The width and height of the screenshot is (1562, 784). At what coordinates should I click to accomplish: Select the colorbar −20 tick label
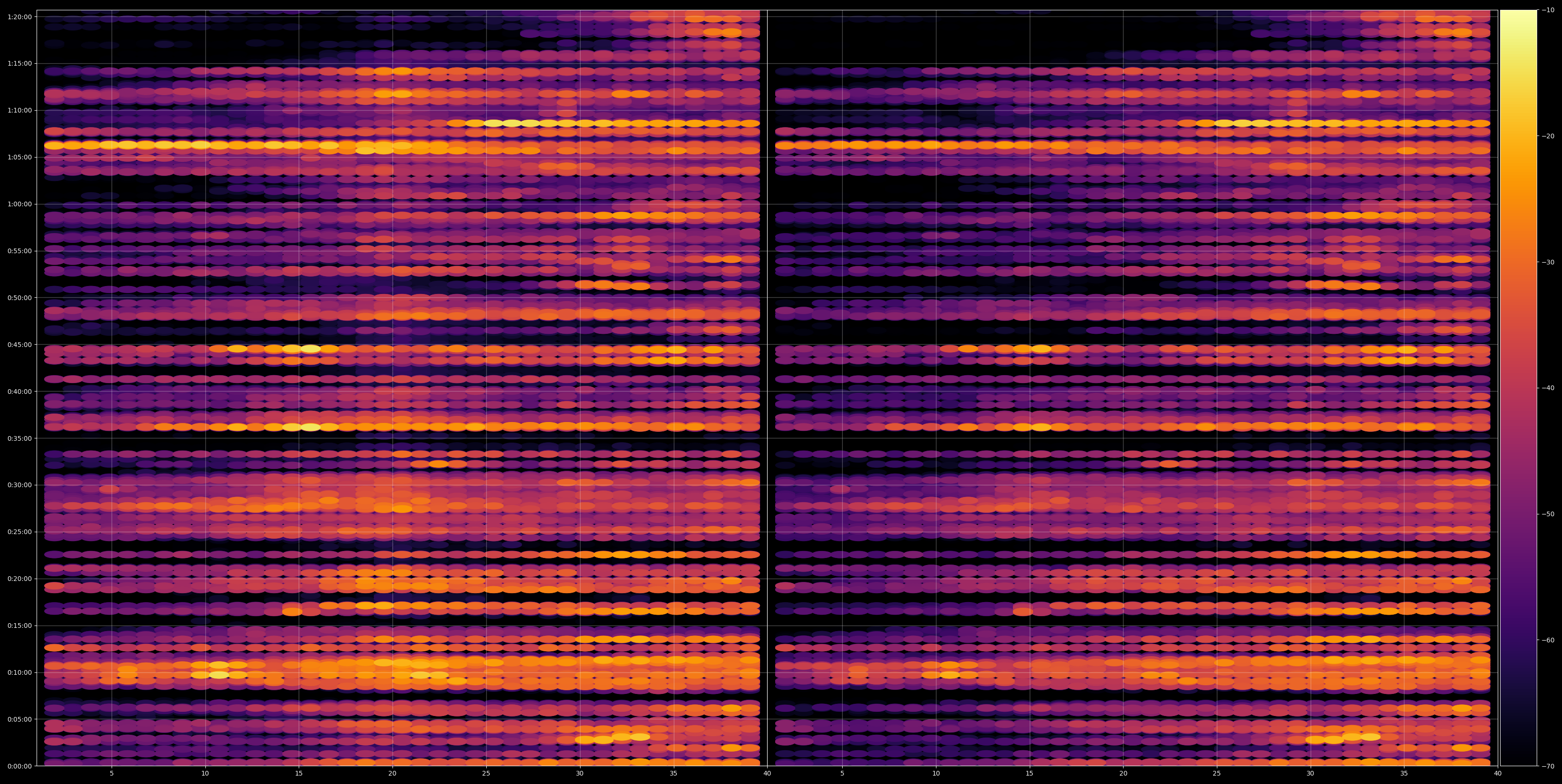[x=1548, y=136]
